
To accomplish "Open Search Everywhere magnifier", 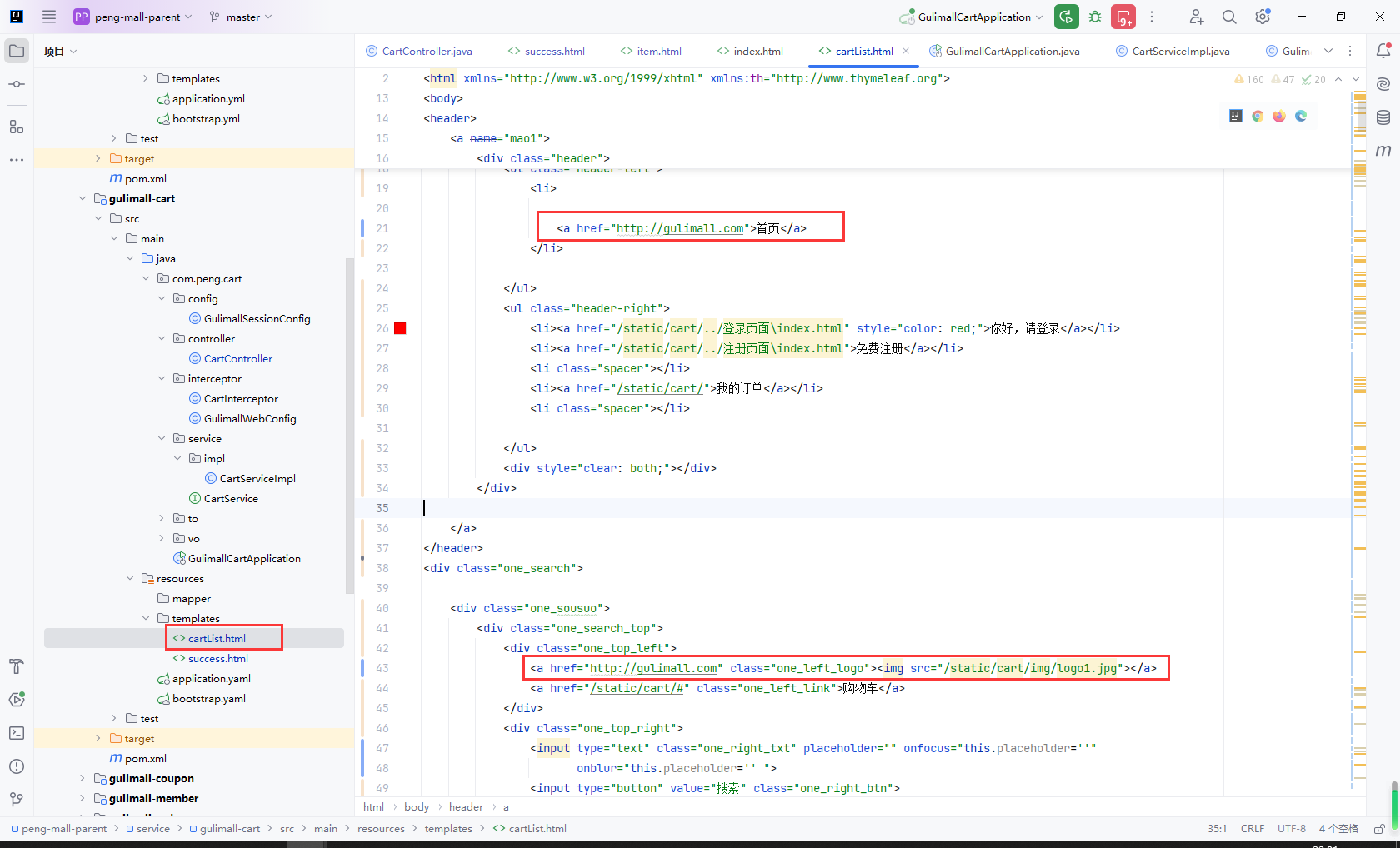I will point(1229,17).
